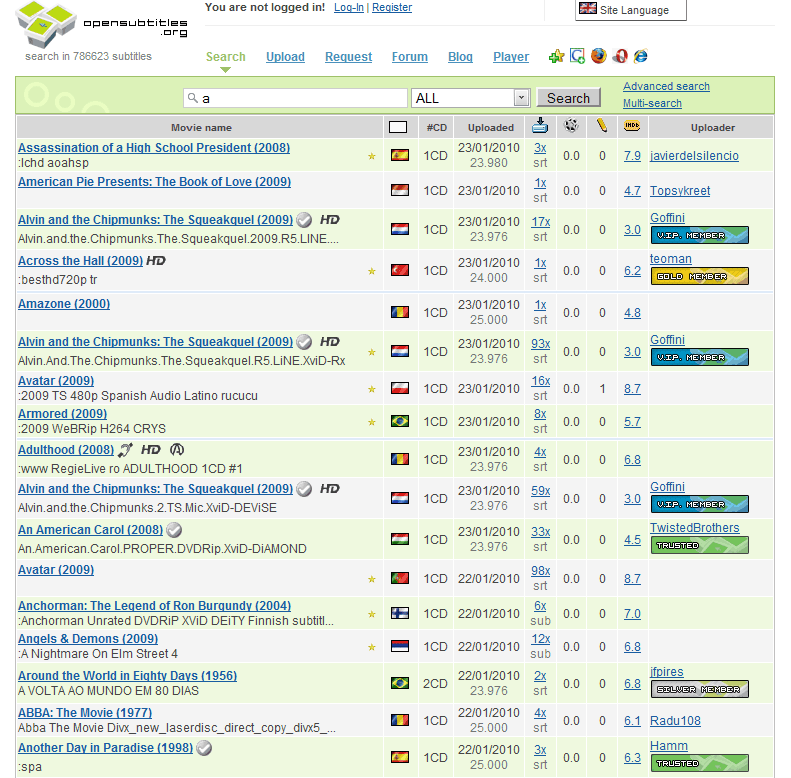Open the Site Language selector

coord(631,10)
